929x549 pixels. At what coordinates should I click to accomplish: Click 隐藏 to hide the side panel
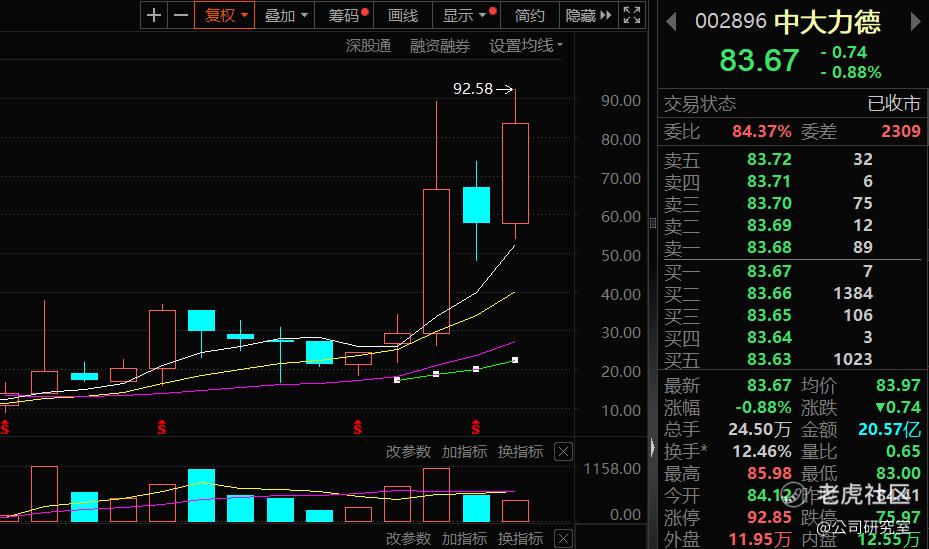point(588,15)
